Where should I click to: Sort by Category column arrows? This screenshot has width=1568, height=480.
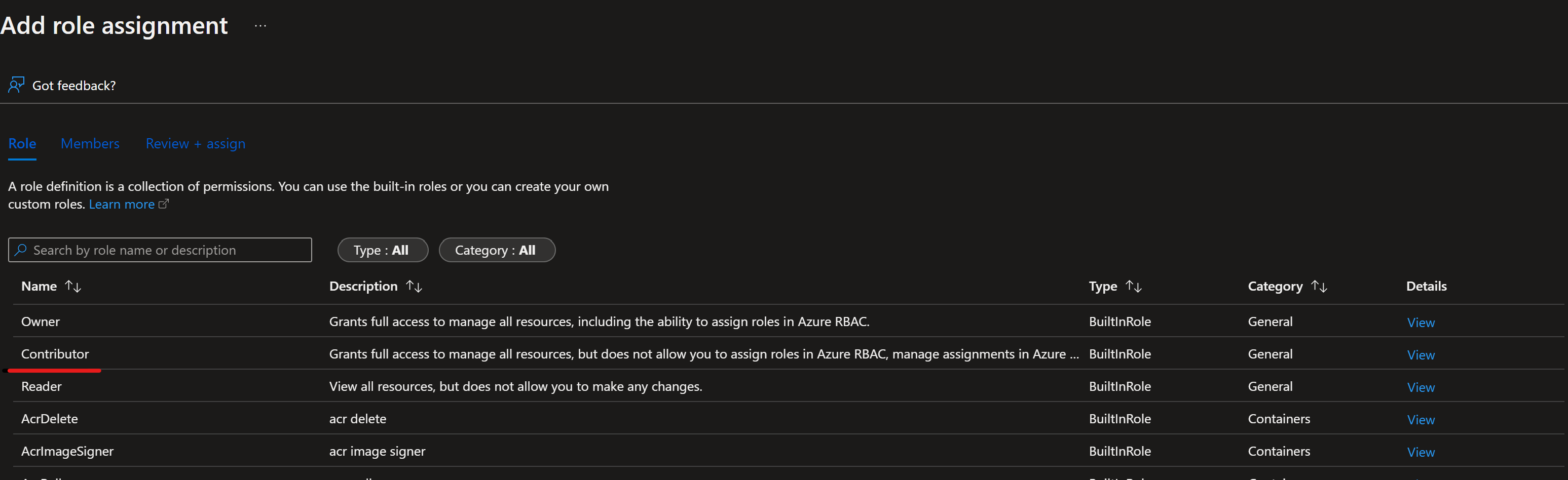click(1319, 286)
